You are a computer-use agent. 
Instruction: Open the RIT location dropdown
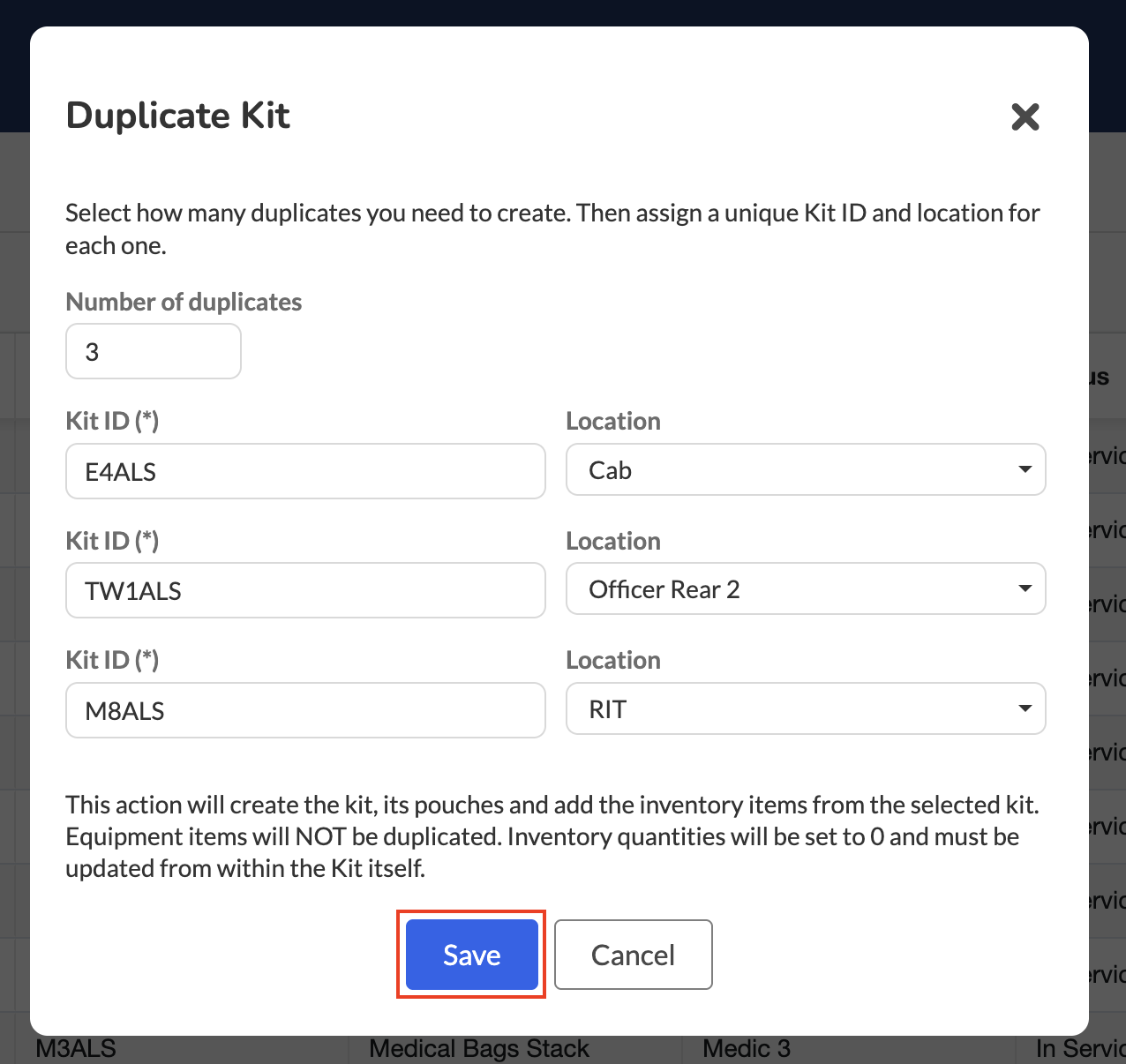pos(806,708)
